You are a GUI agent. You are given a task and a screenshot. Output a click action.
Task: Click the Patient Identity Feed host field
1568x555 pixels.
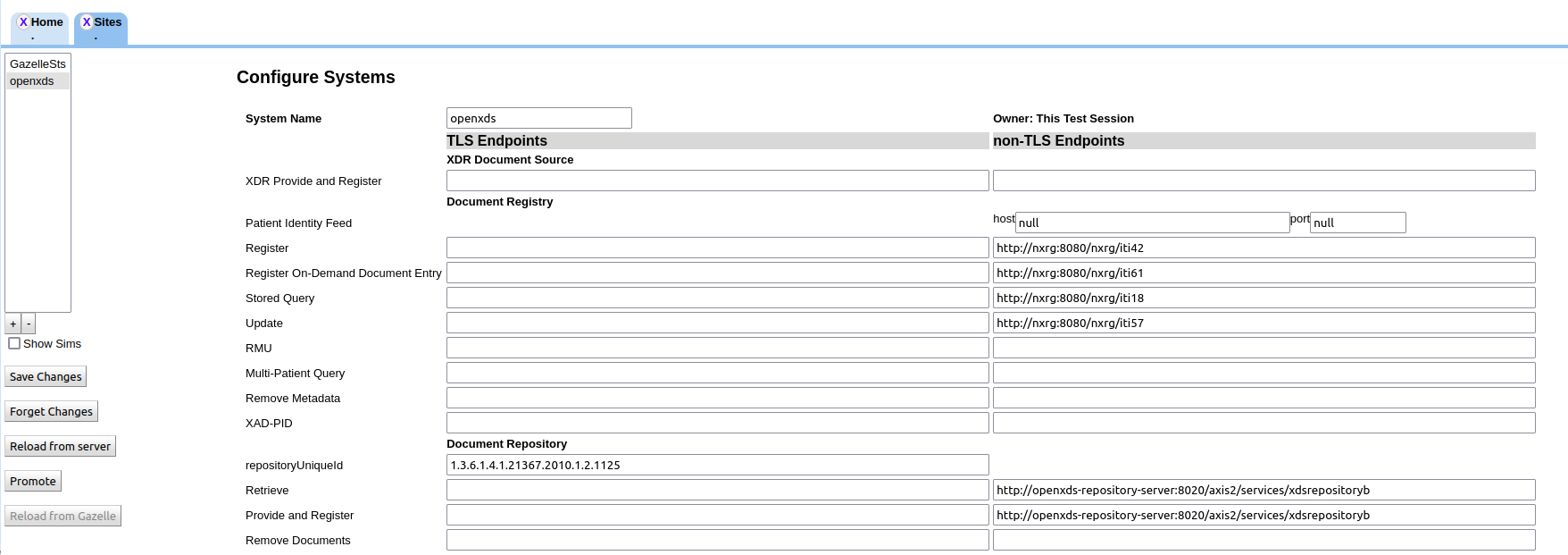point(1152,223)
